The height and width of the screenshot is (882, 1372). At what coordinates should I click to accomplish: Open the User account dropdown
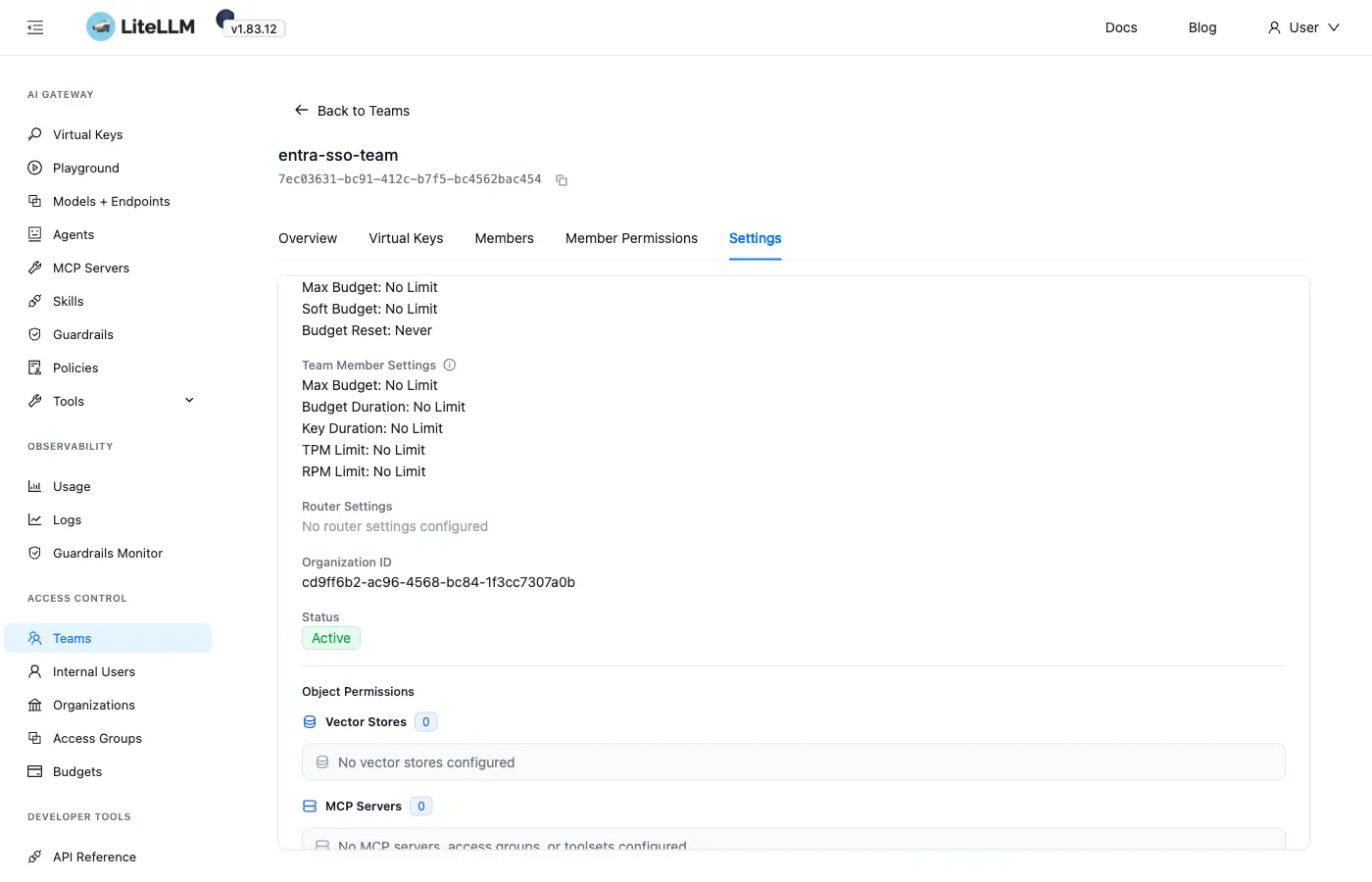pyautogui.click(x=1303, y=27)
